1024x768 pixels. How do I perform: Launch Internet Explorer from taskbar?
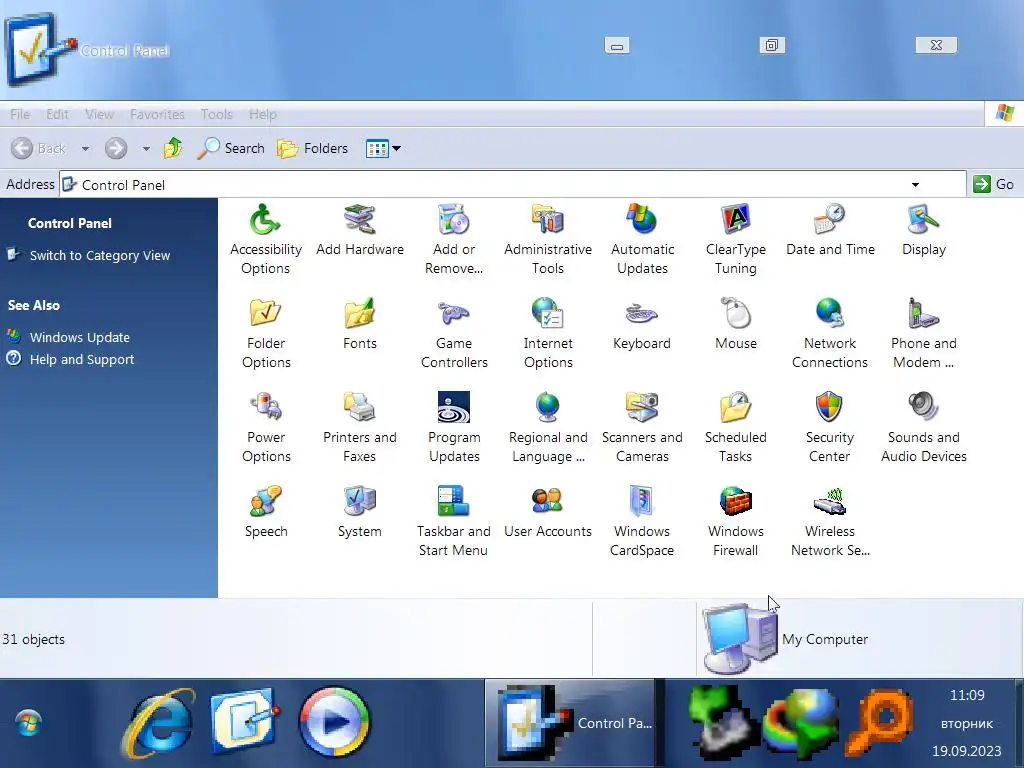point(159,722)
